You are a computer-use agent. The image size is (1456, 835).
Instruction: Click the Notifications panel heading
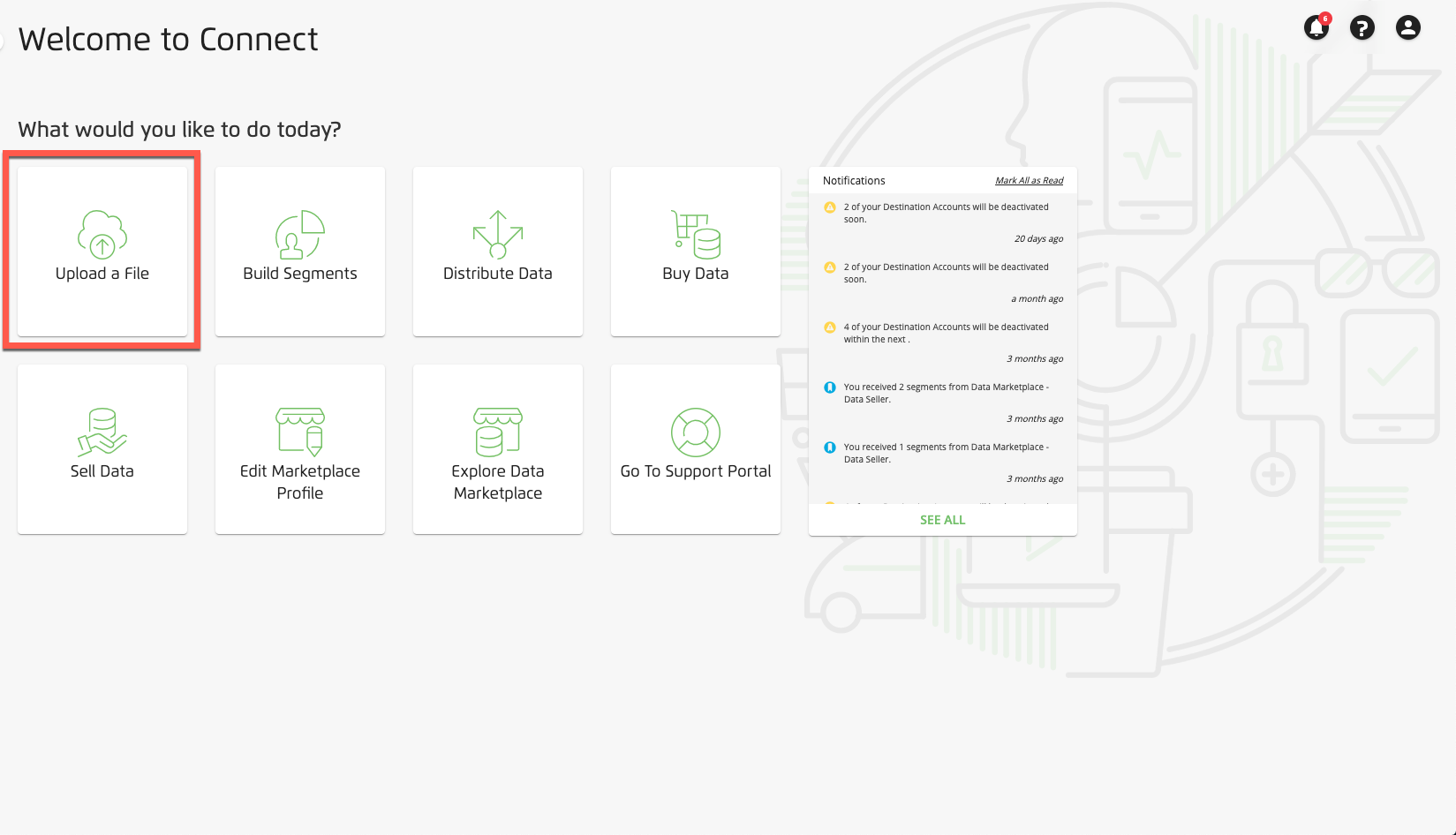coord(854,180)
